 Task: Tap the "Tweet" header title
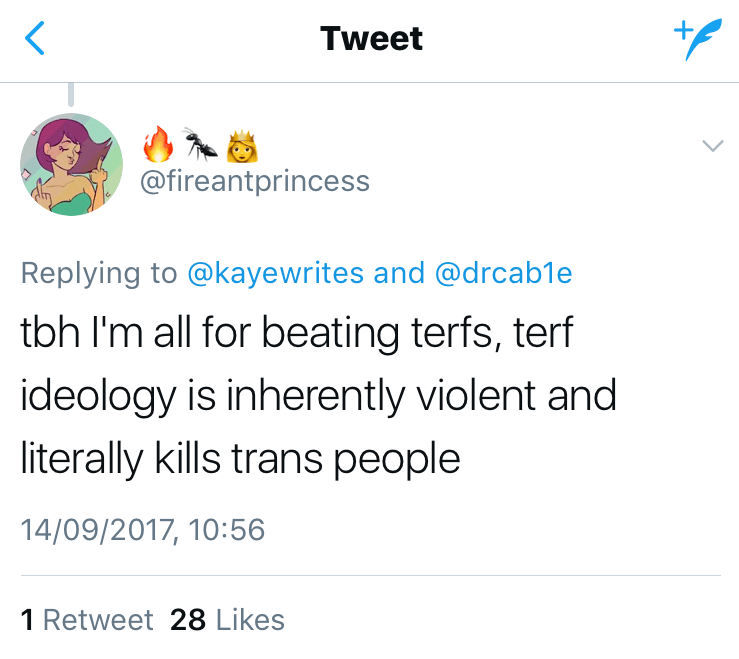(371, 39)
